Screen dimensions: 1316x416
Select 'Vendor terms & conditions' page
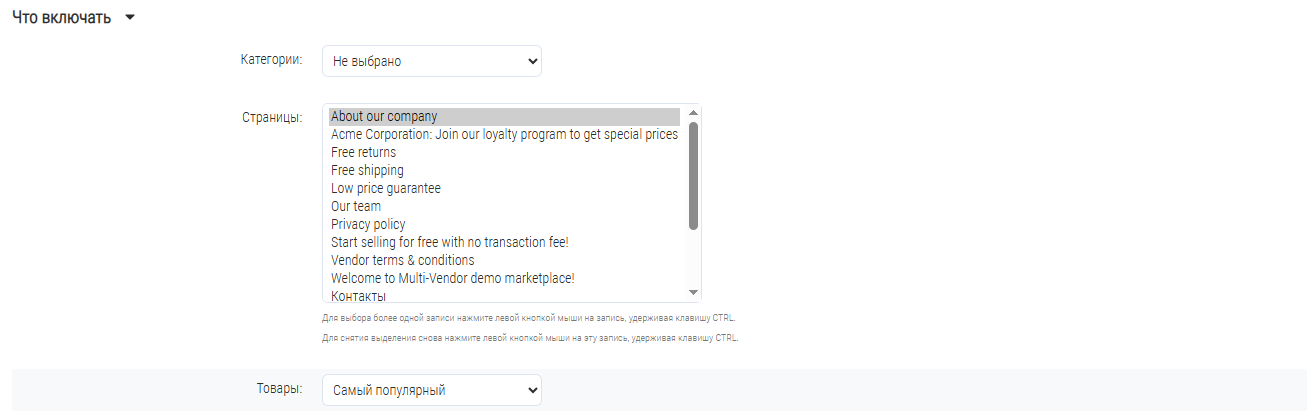[x=504, y=260]
